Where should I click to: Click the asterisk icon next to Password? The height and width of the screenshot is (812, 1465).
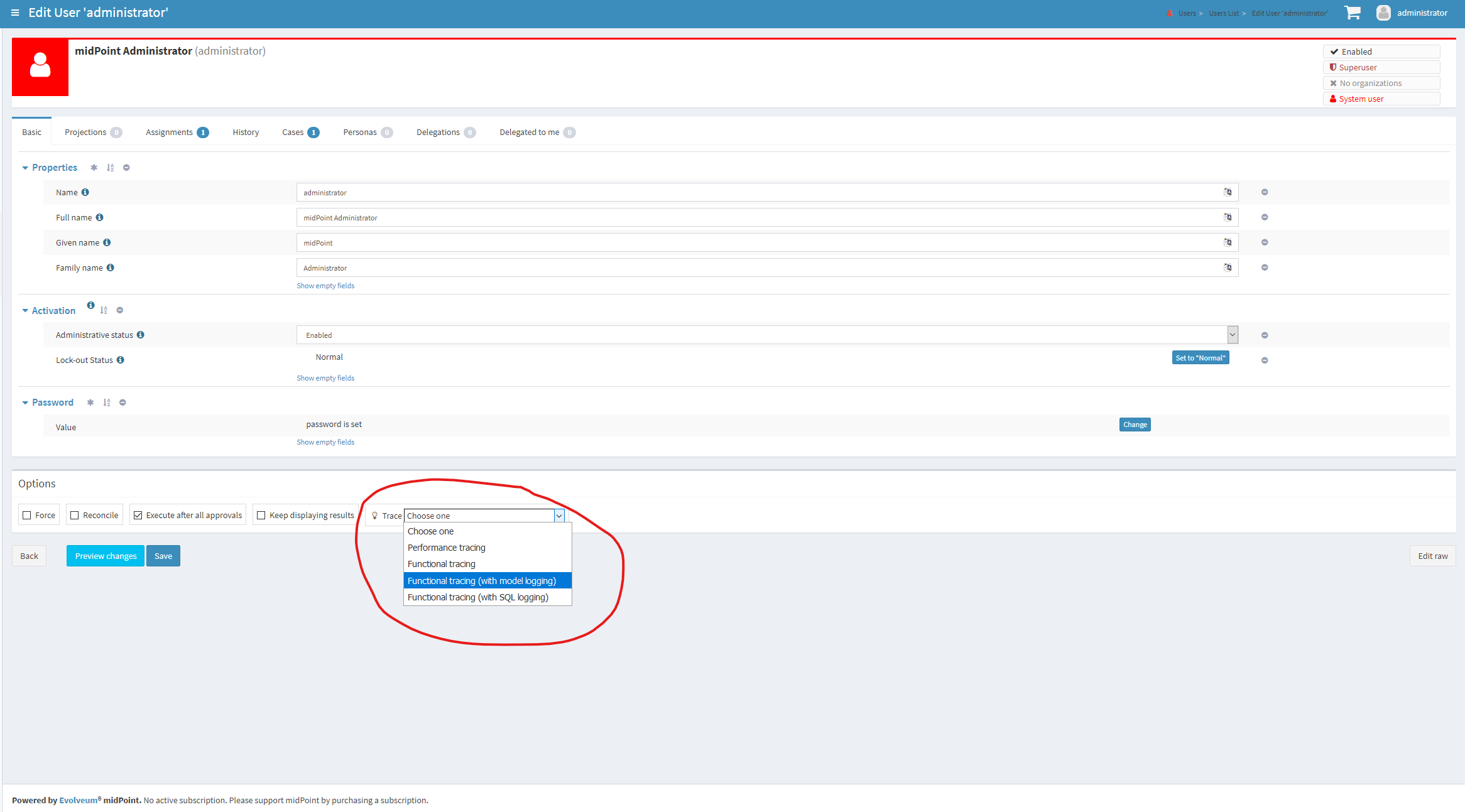90,403
